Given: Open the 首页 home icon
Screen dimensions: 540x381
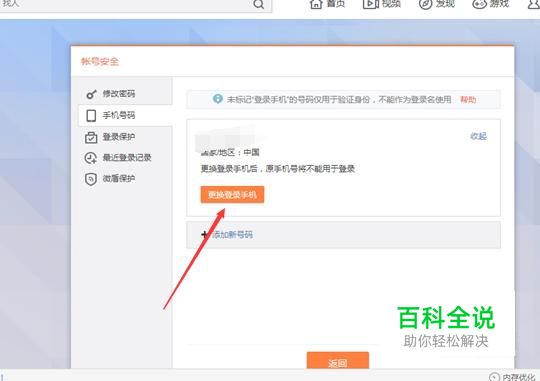Looking at the screenshot, I should (x=316, y=4).
